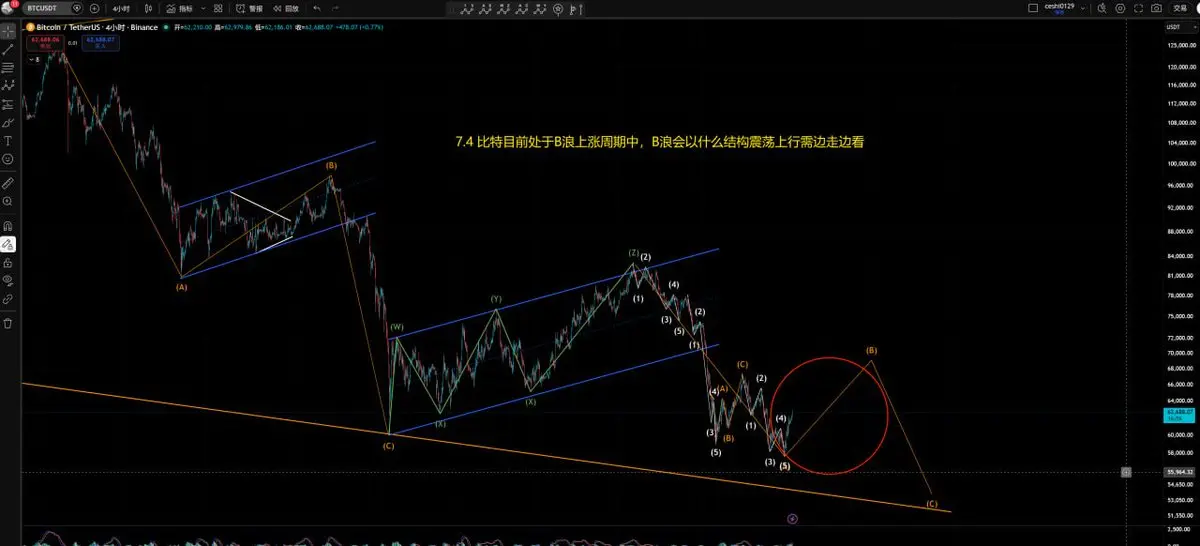Open the USDT currency dropdown
Screen dimensions: 1200x546
click(1180, 27)
